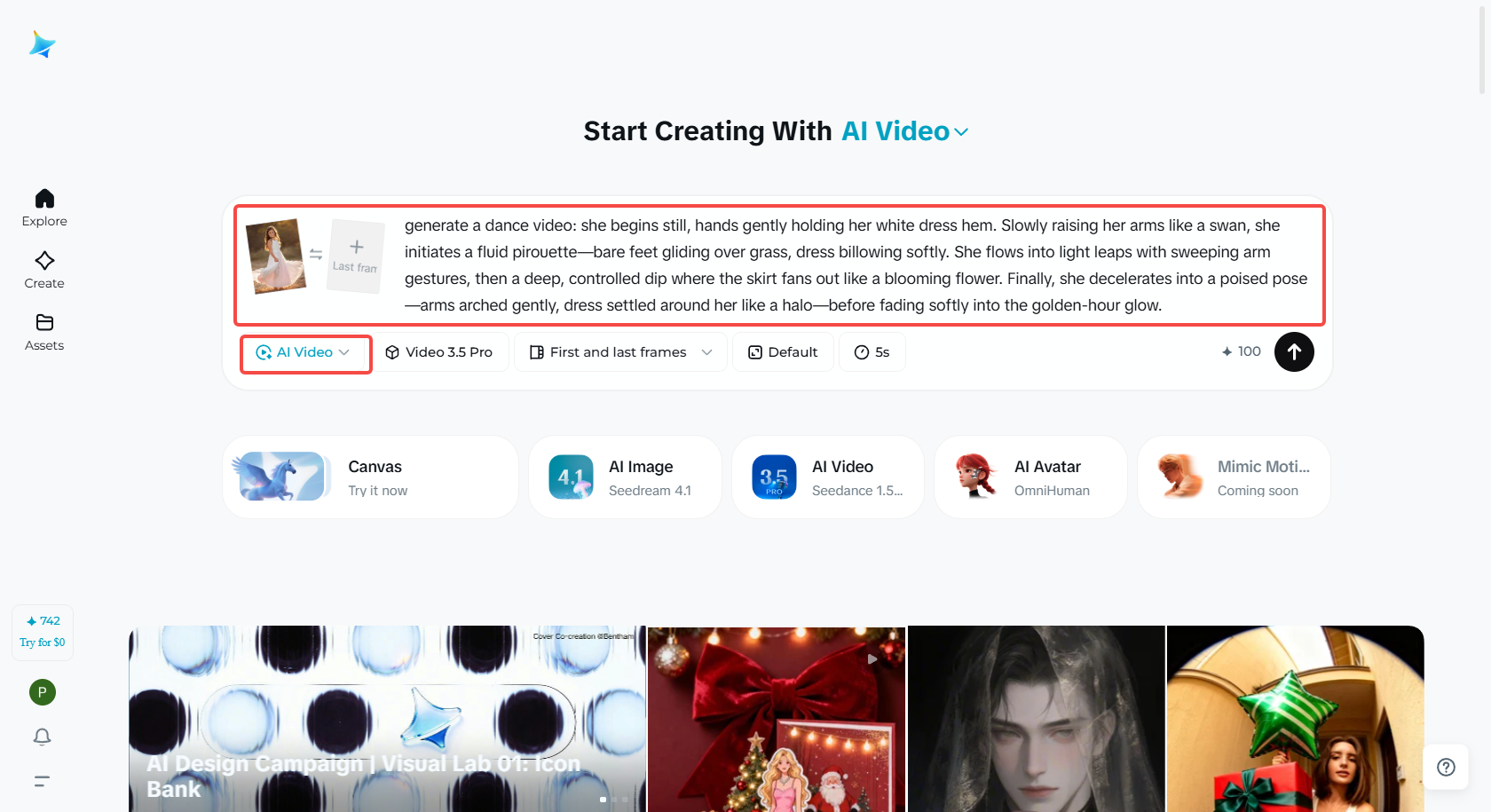Open the AI Design Campaign banner

(x=387, y=719)
